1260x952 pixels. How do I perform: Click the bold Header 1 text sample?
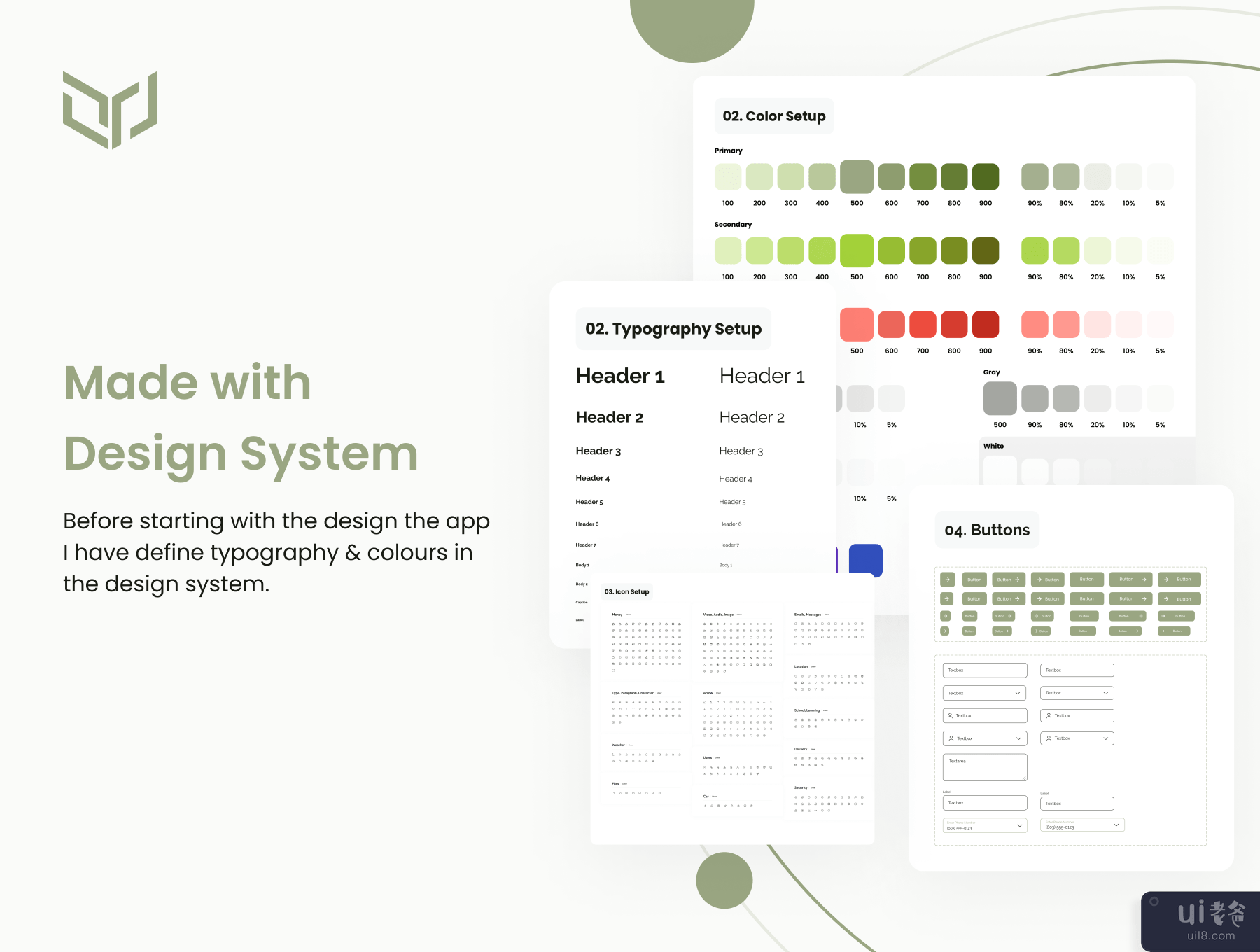click(620, 376)
